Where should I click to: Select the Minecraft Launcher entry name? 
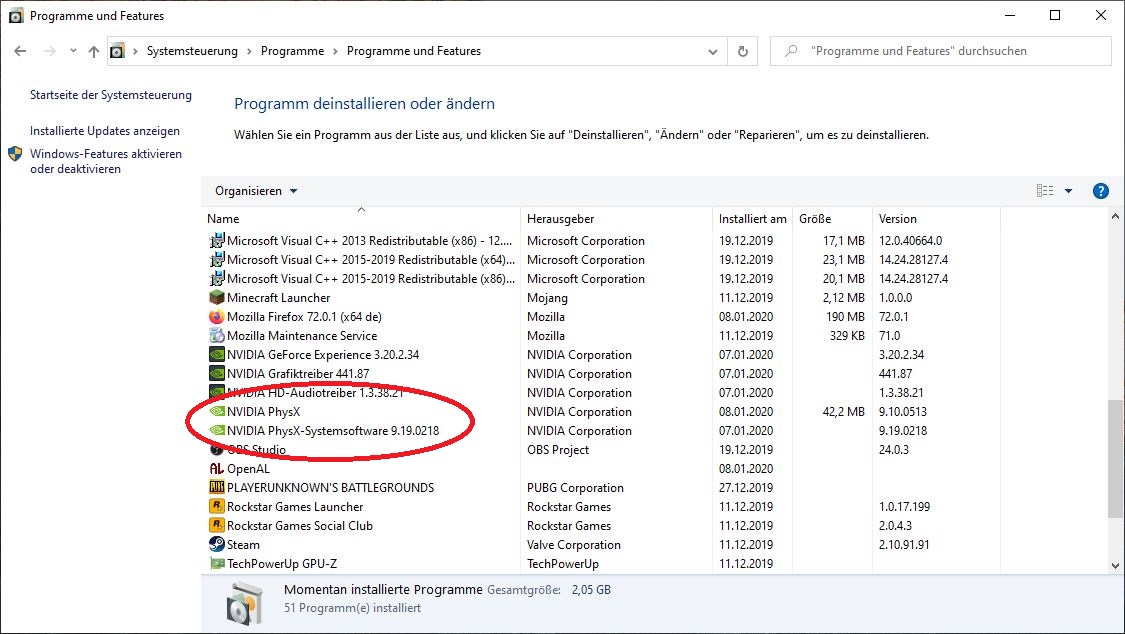(278, 298)
